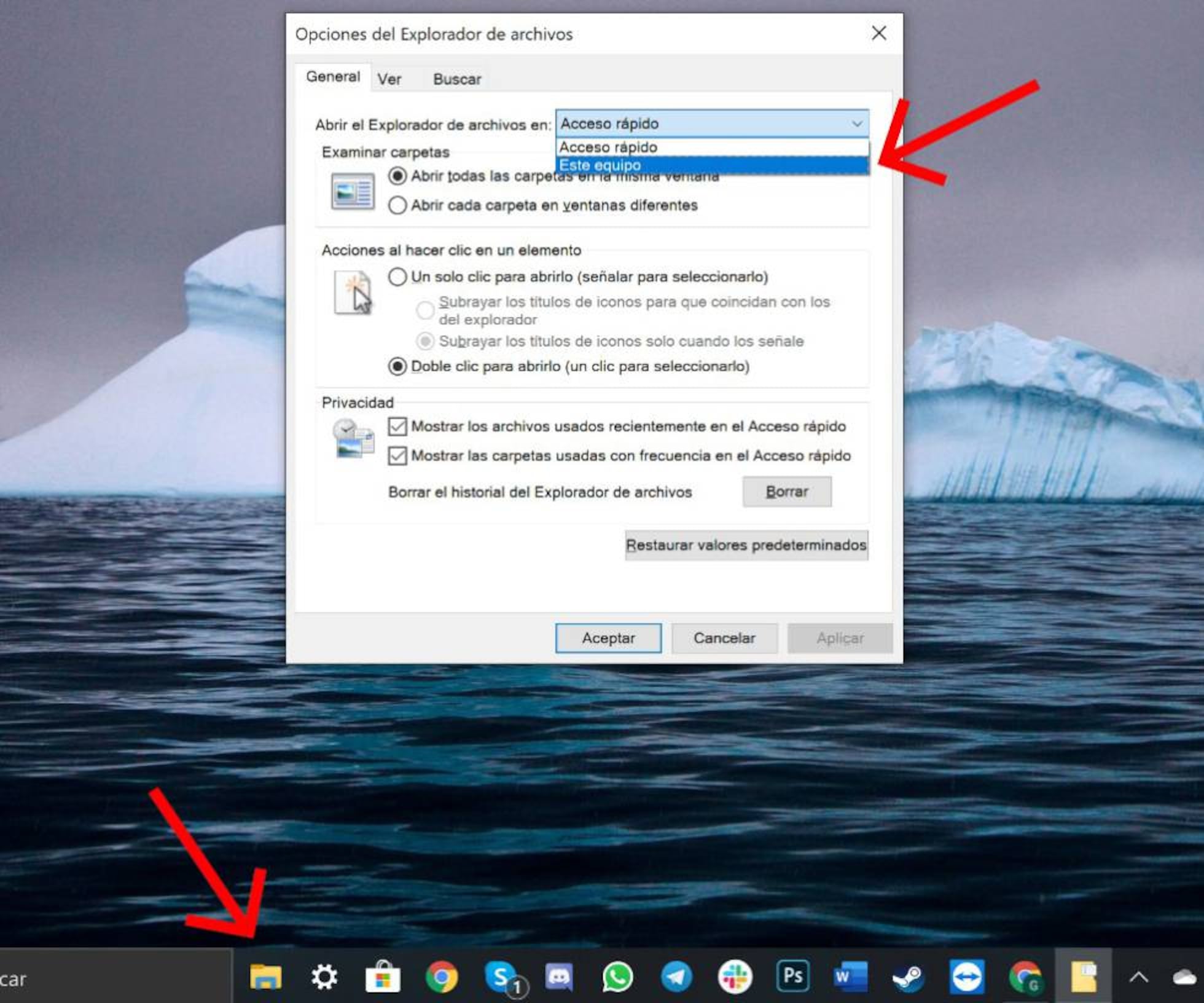Select 'Abrir cada carpeta en ventanas diferentes'

[398, 205]
